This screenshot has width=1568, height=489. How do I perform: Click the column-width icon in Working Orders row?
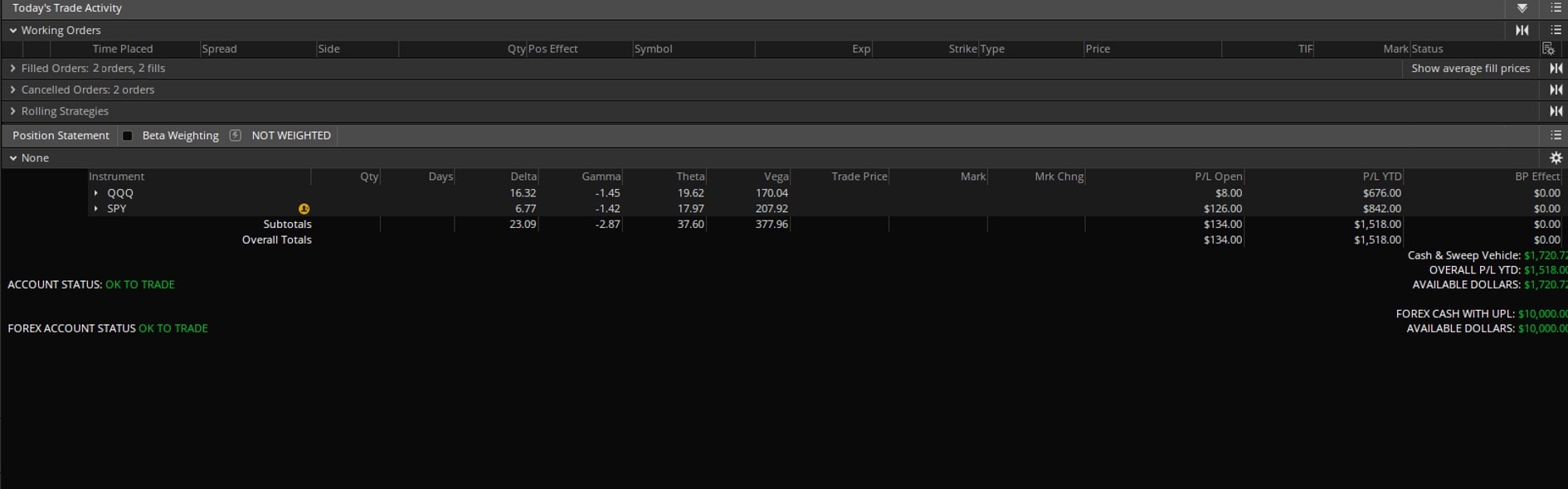click(1522, 31)
